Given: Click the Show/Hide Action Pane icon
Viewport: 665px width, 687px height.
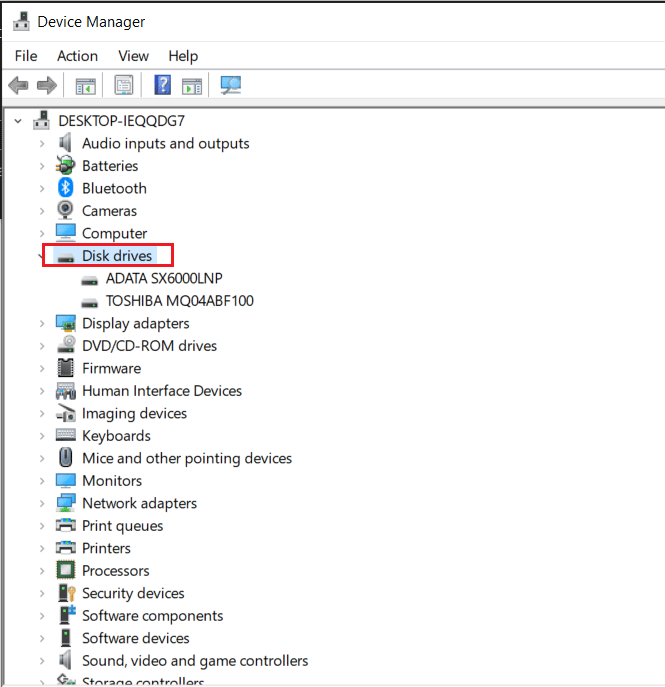Looking at the screenshot, I should [x=192, y=86].
